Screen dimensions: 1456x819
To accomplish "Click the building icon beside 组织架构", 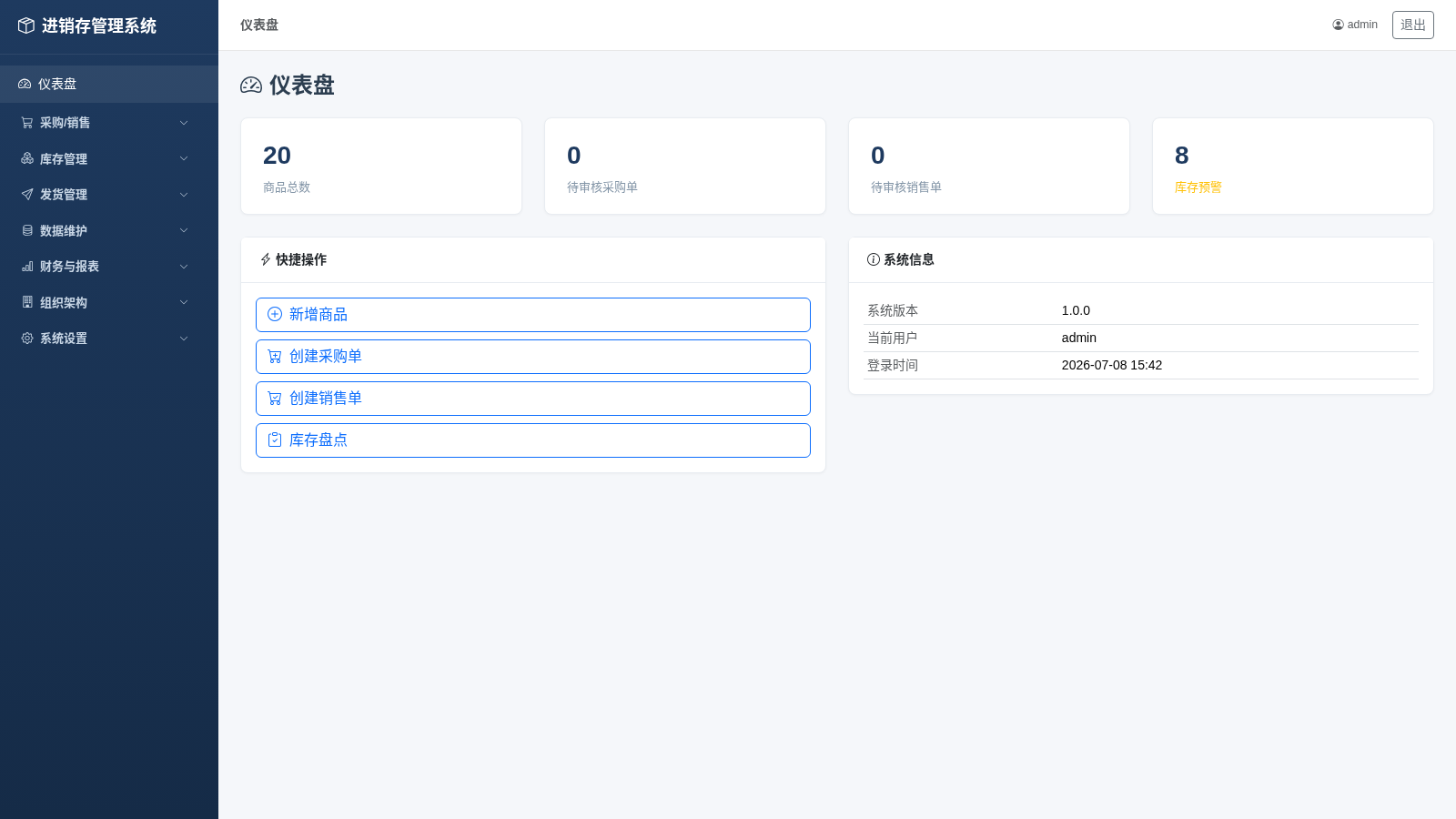I will coord(27,302).
